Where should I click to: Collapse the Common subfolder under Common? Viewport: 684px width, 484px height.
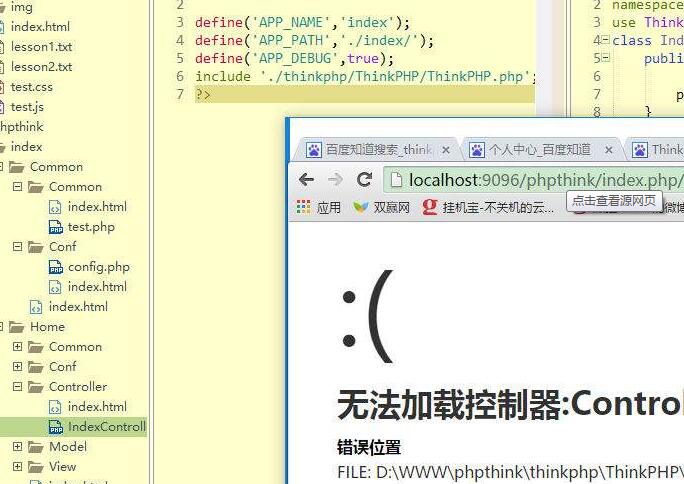tap(17, 187)
